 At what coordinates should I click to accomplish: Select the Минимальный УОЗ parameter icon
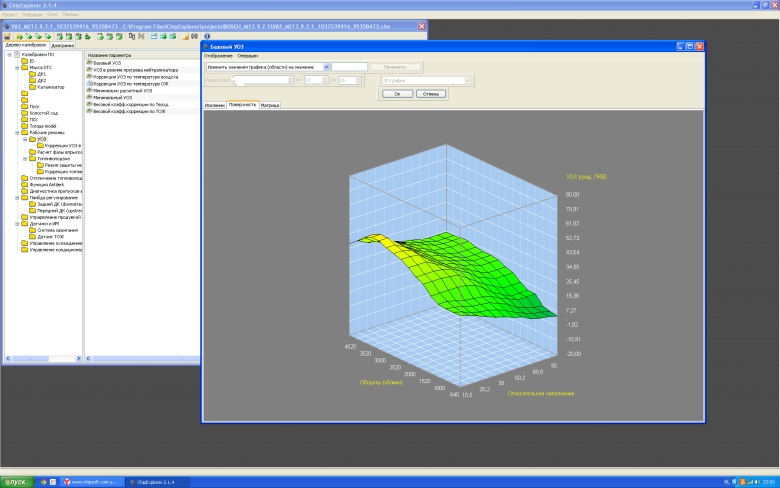point(89,97)
